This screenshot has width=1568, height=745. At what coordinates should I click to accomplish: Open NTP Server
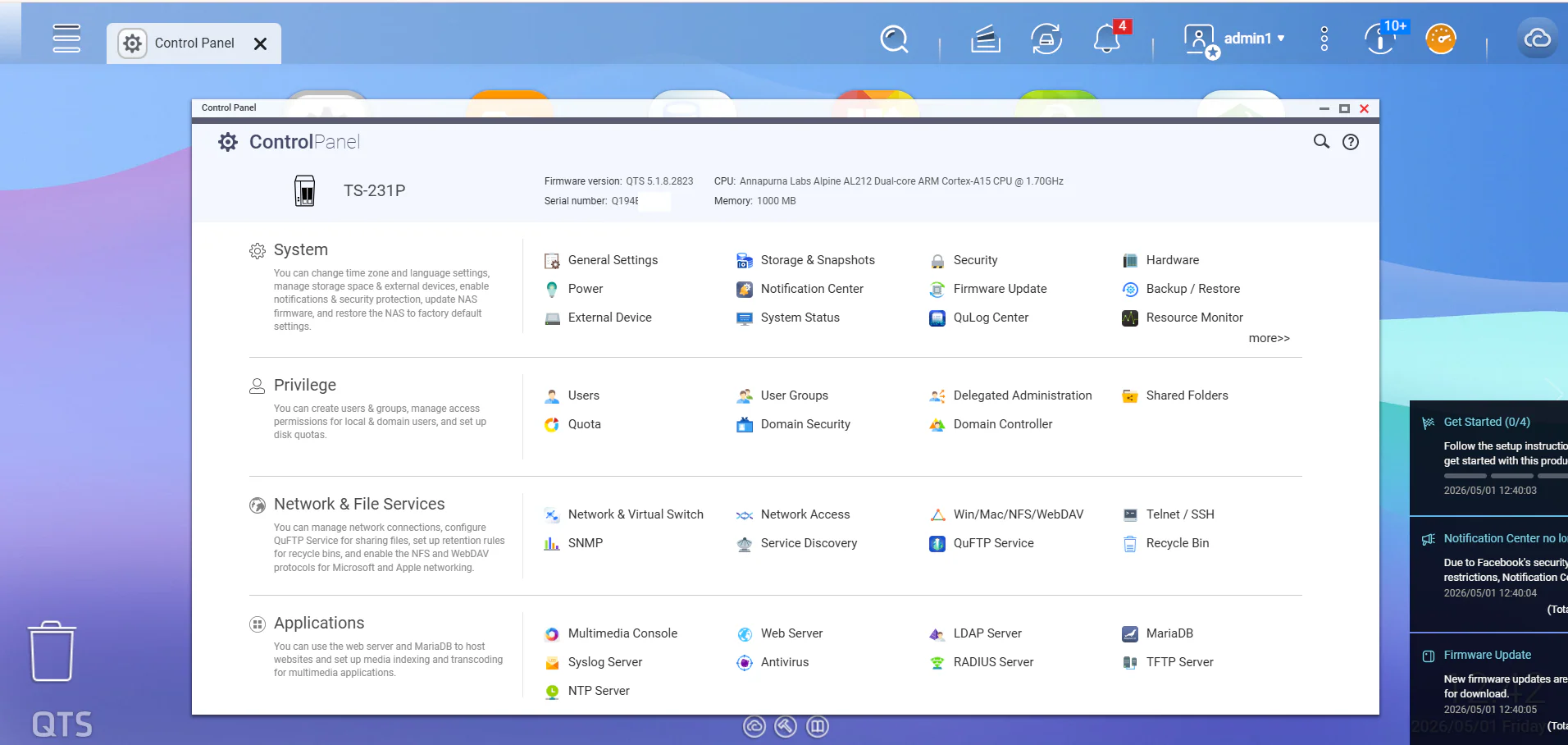tap(587, 691)
